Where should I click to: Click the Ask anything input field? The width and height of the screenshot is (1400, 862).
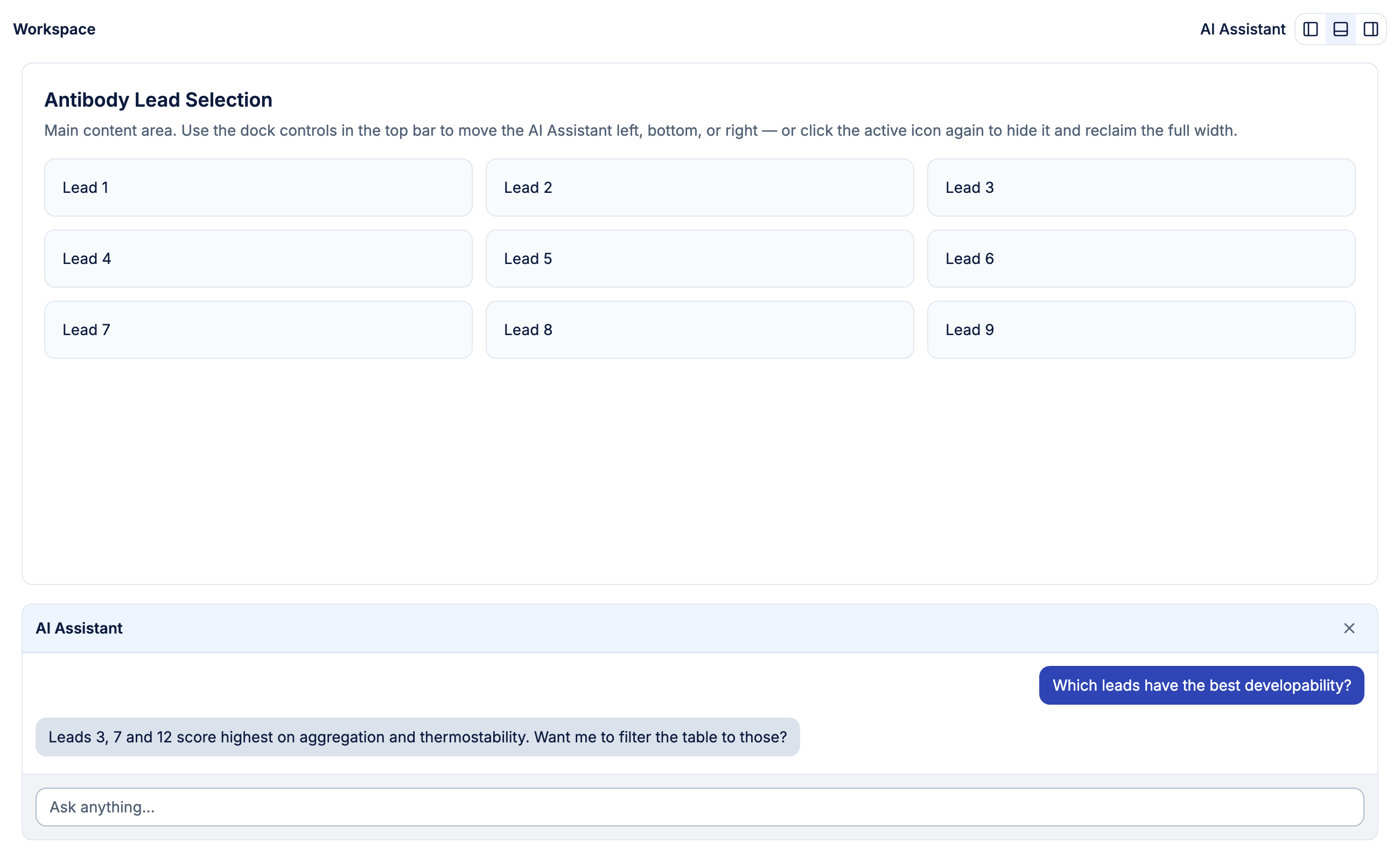tap(699, 807)
